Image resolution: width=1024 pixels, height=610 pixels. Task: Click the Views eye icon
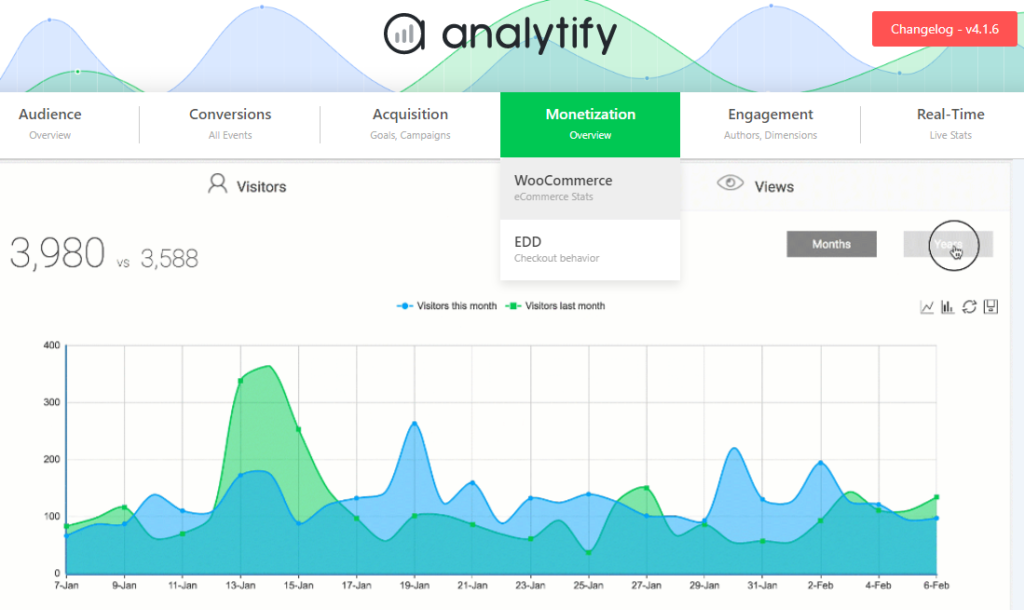730,183
